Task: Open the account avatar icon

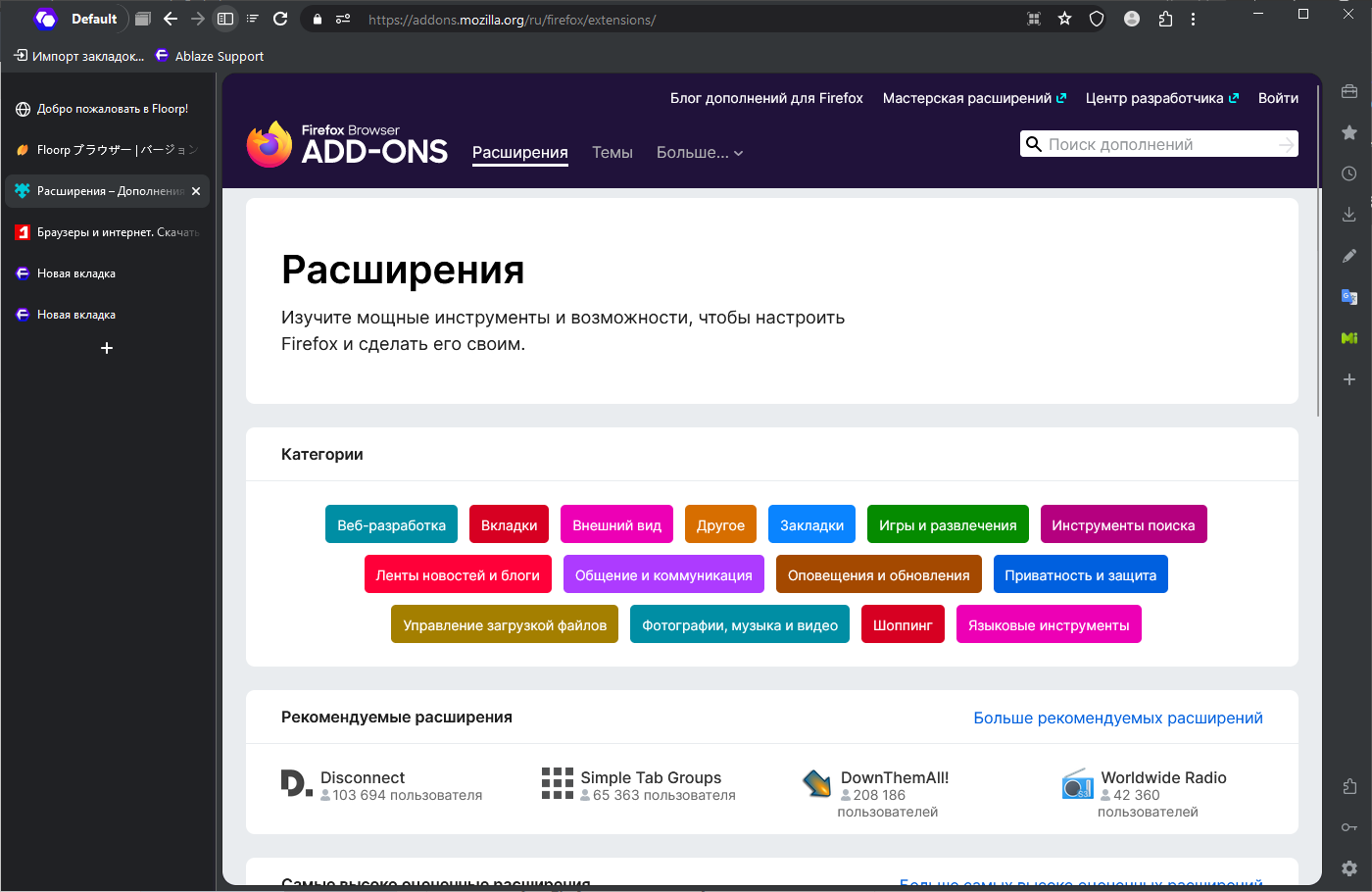Action: pyautogui.click(x=1132, y=19)
